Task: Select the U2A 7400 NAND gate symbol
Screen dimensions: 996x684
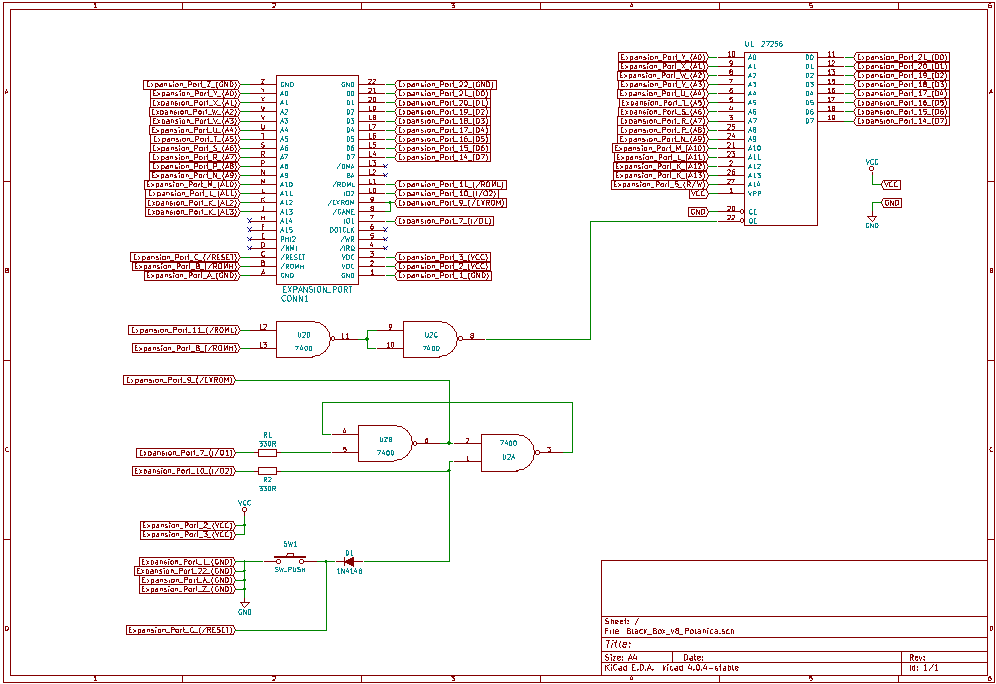Action: [509, 453]
